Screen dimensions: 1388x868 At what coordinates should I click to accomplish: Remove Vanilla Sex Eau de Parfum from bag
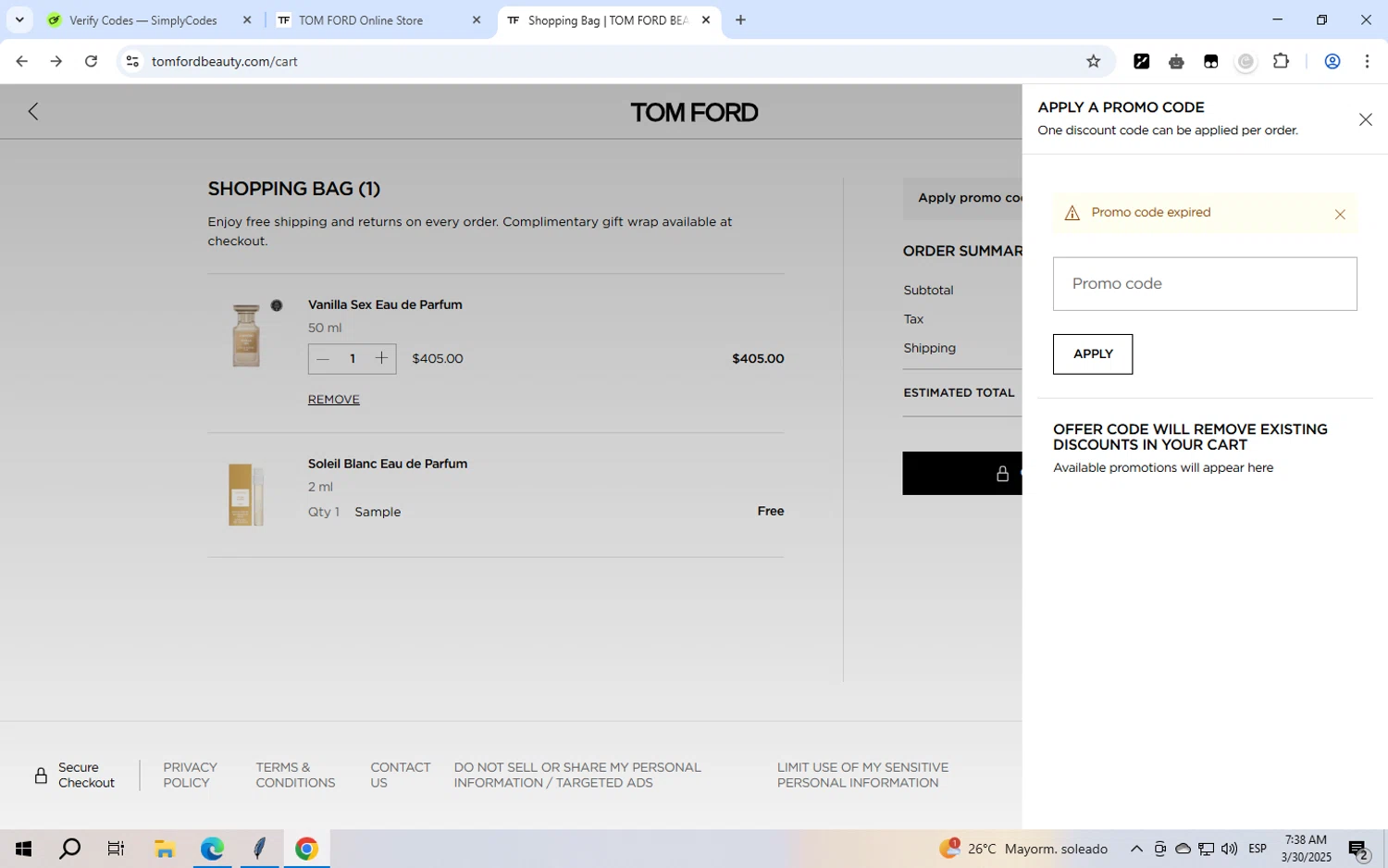(334, 400)
